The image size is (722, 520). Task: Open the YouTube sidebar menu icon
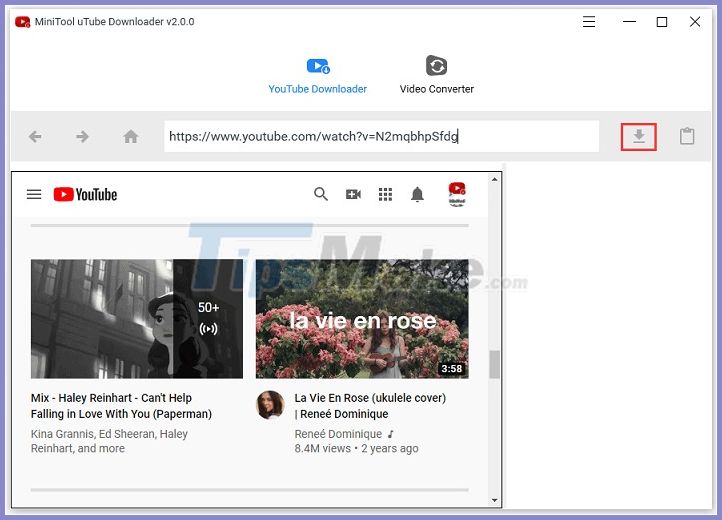coord(34,194)
